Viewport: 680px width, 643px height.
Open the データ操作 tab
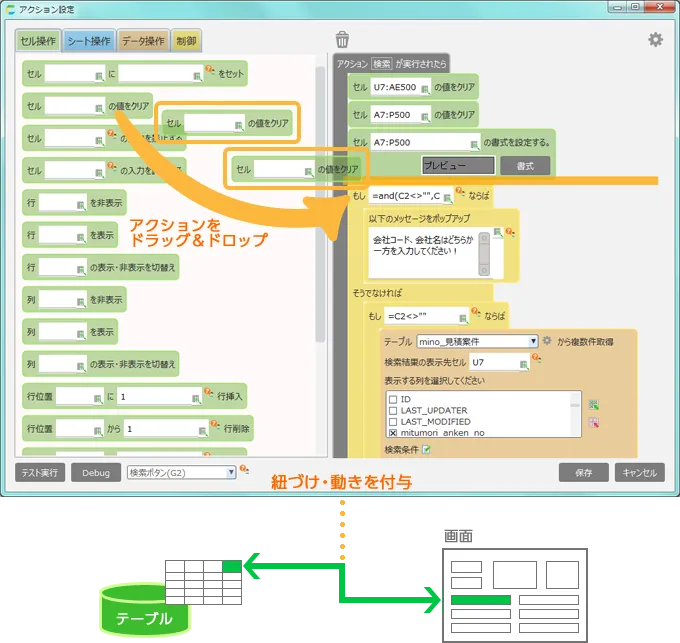click(143, 41)
